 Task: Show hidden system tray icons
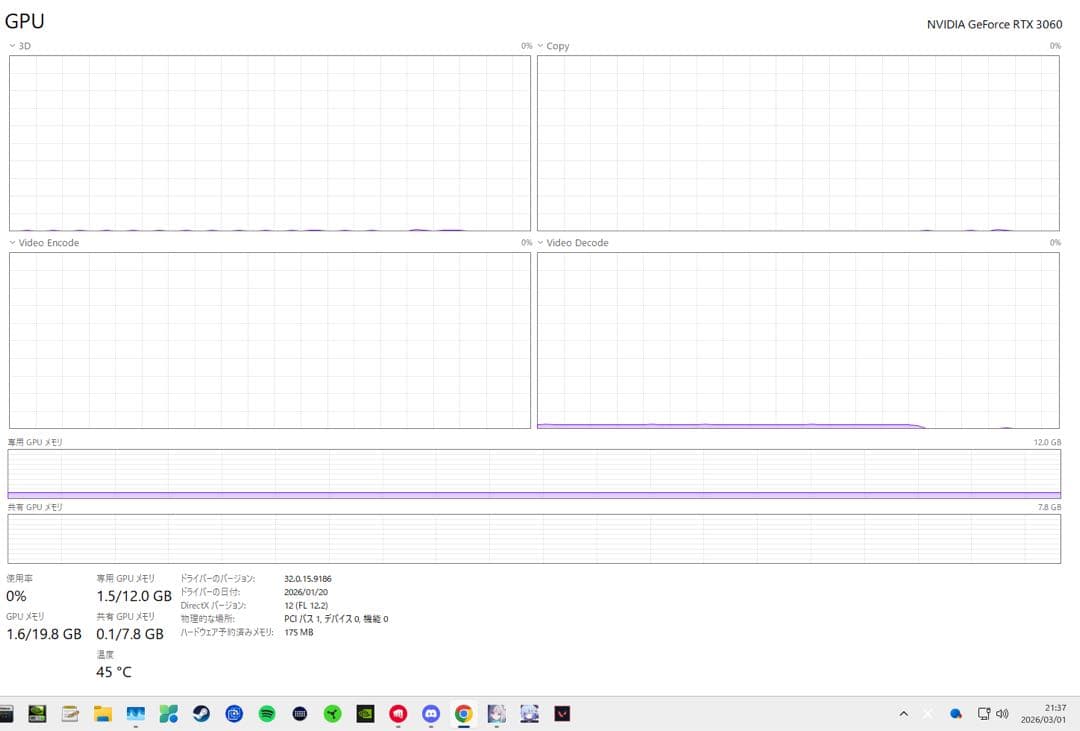click(x=904, y=714)
